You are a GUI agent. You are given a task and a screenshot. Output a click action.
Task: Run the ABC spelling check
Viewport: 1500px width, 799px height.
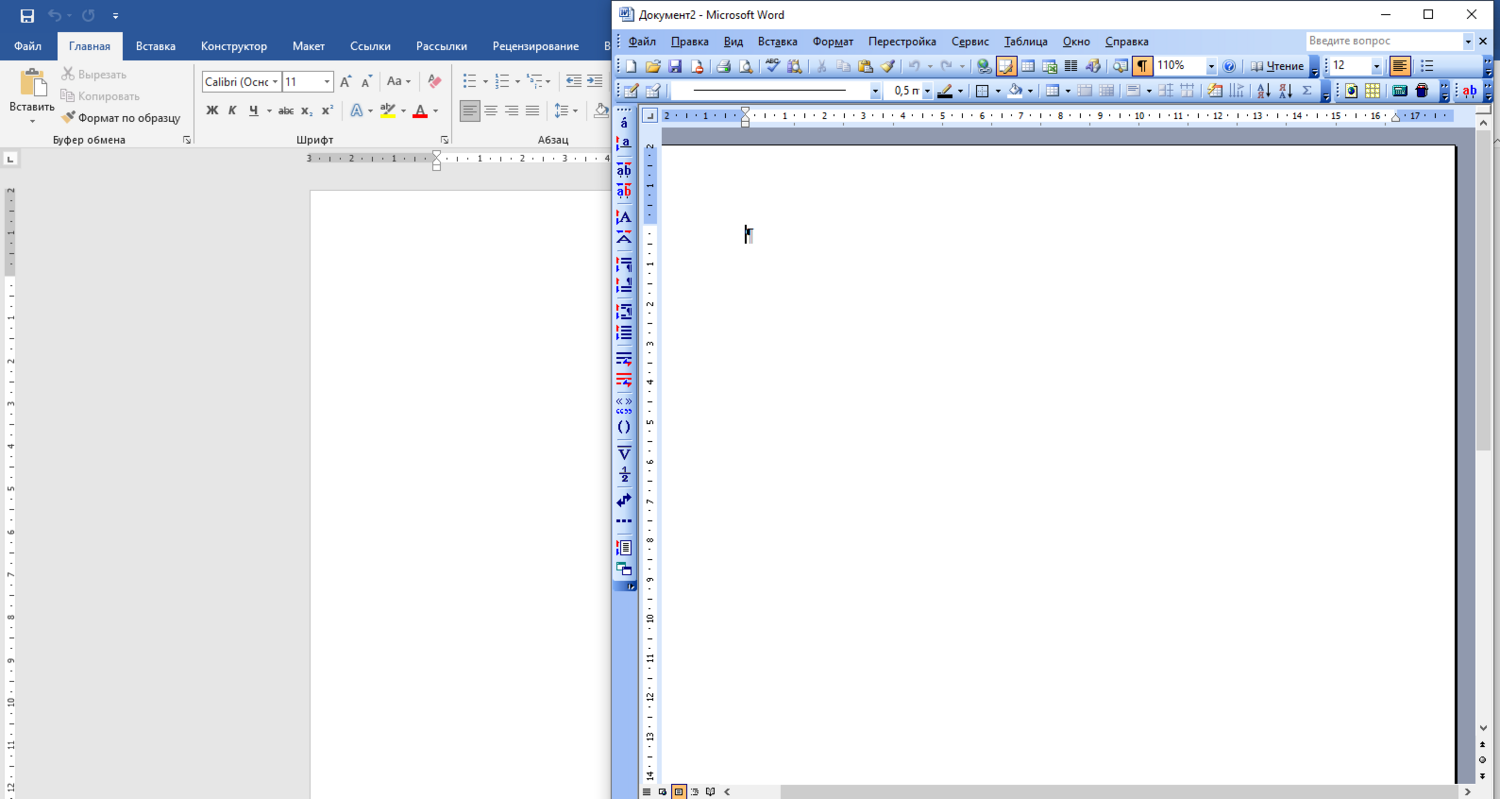[x=773, y=66]
